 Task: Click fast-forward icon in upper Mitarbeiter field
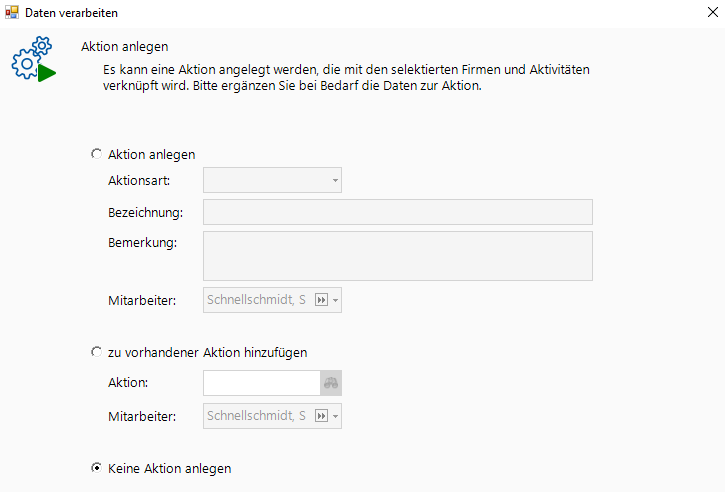click(x=321, y=300)
